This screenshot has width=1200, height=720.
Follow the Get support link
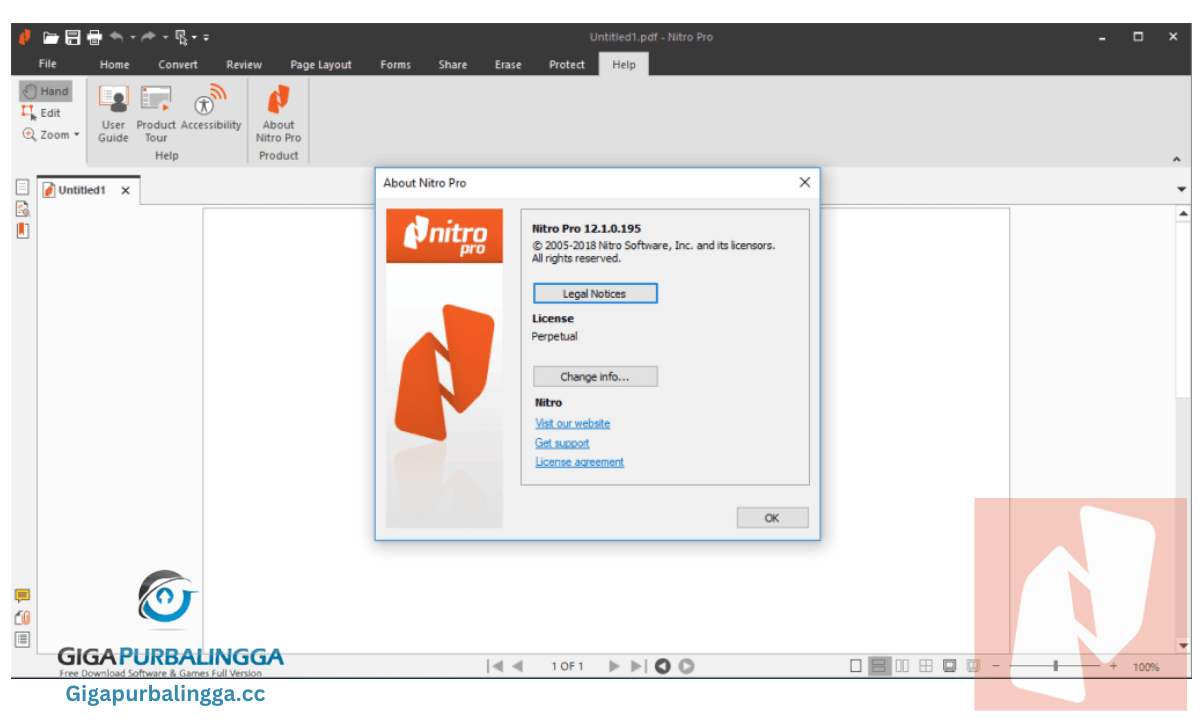point(562,443)
